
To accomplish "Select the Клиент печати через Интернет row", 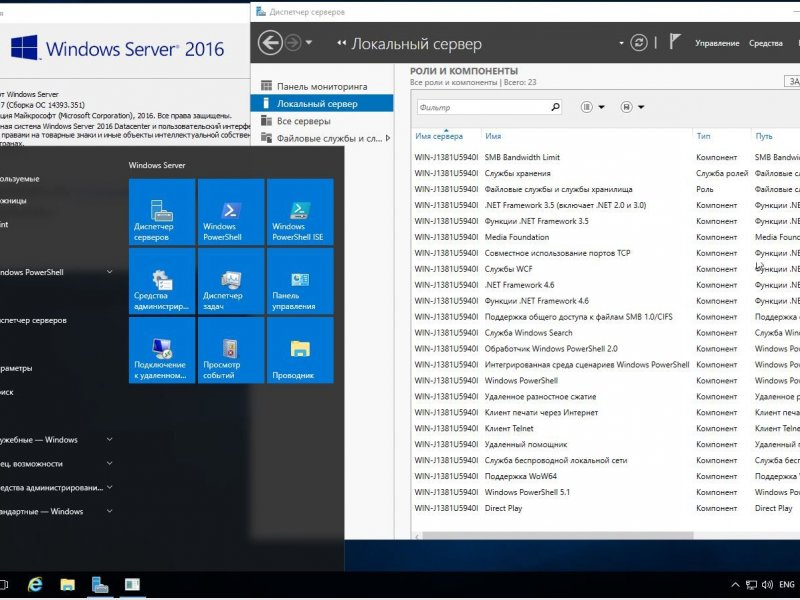I will (x=607, y=412).
